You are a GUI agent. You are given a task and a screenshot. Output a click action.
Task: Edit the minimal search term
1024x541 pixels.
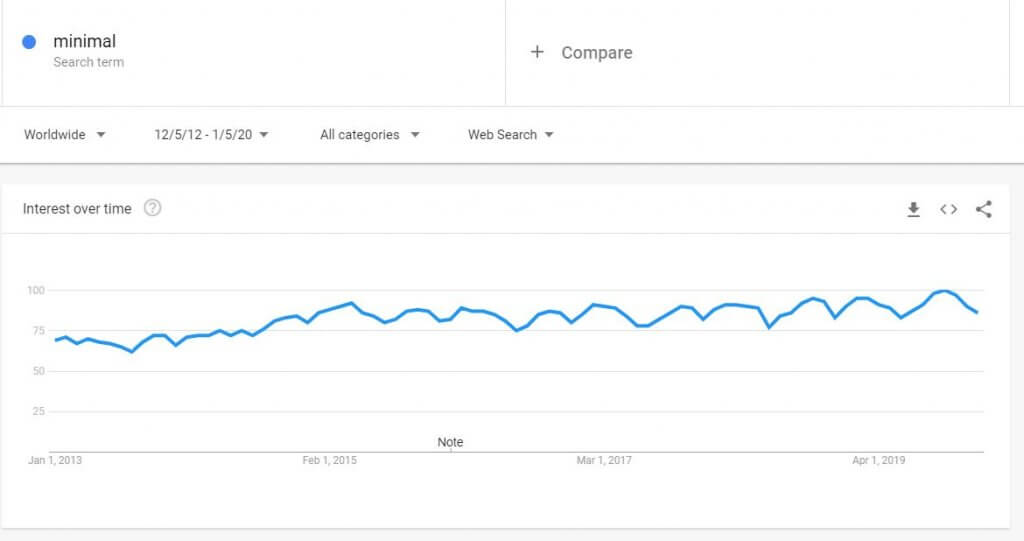[x=85, y=41]
